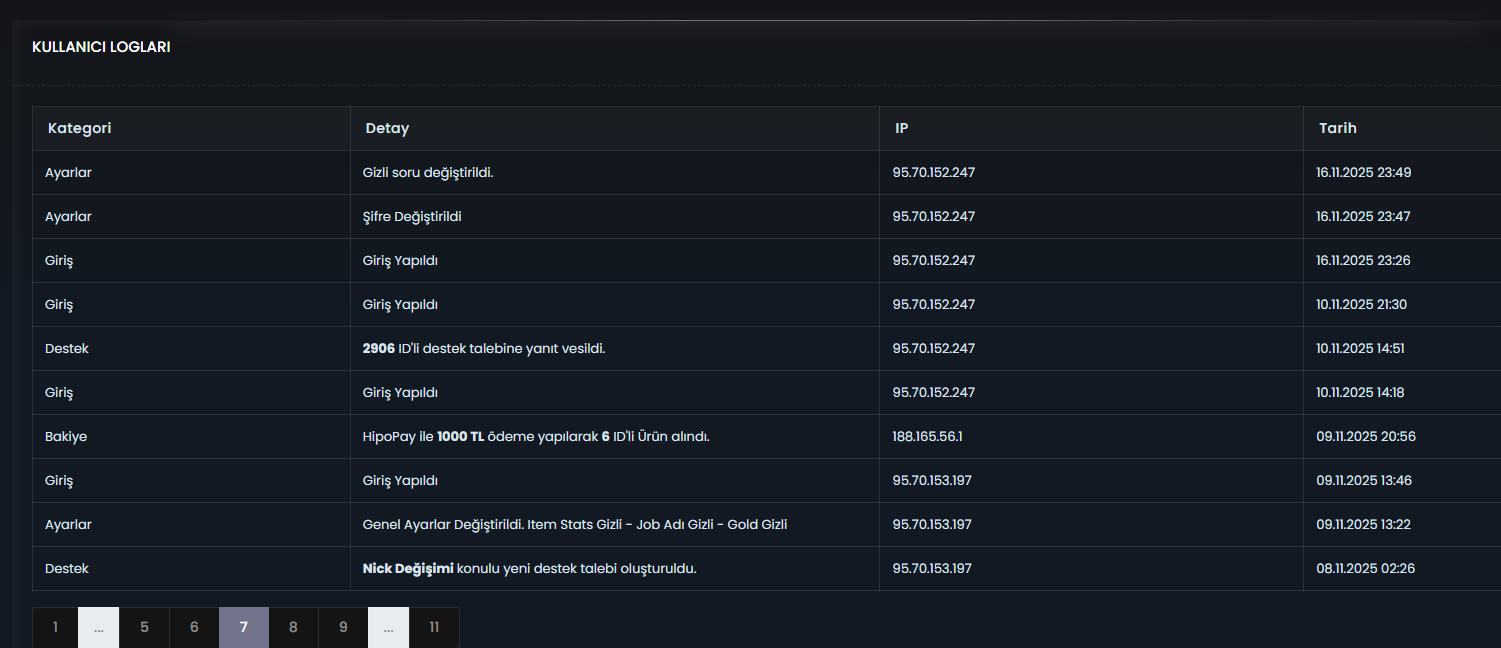
Task: Click the second ellipsis before page 11
Action: pyautogui.click(x=389, y=627)
